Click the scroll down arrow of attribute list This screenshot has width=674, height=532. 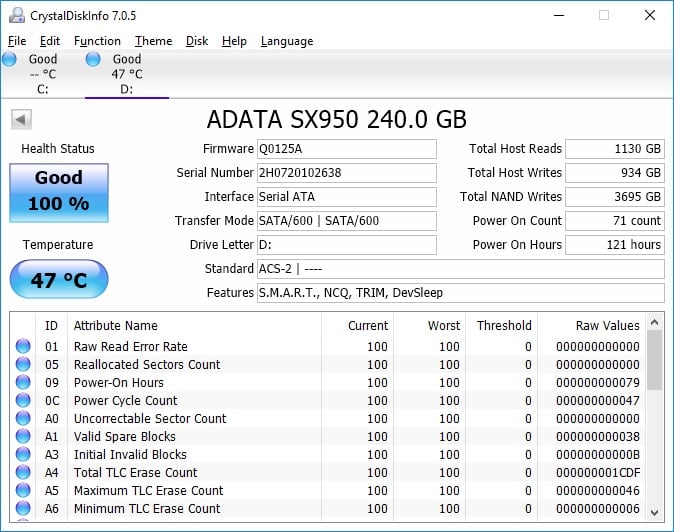(655, 513)
